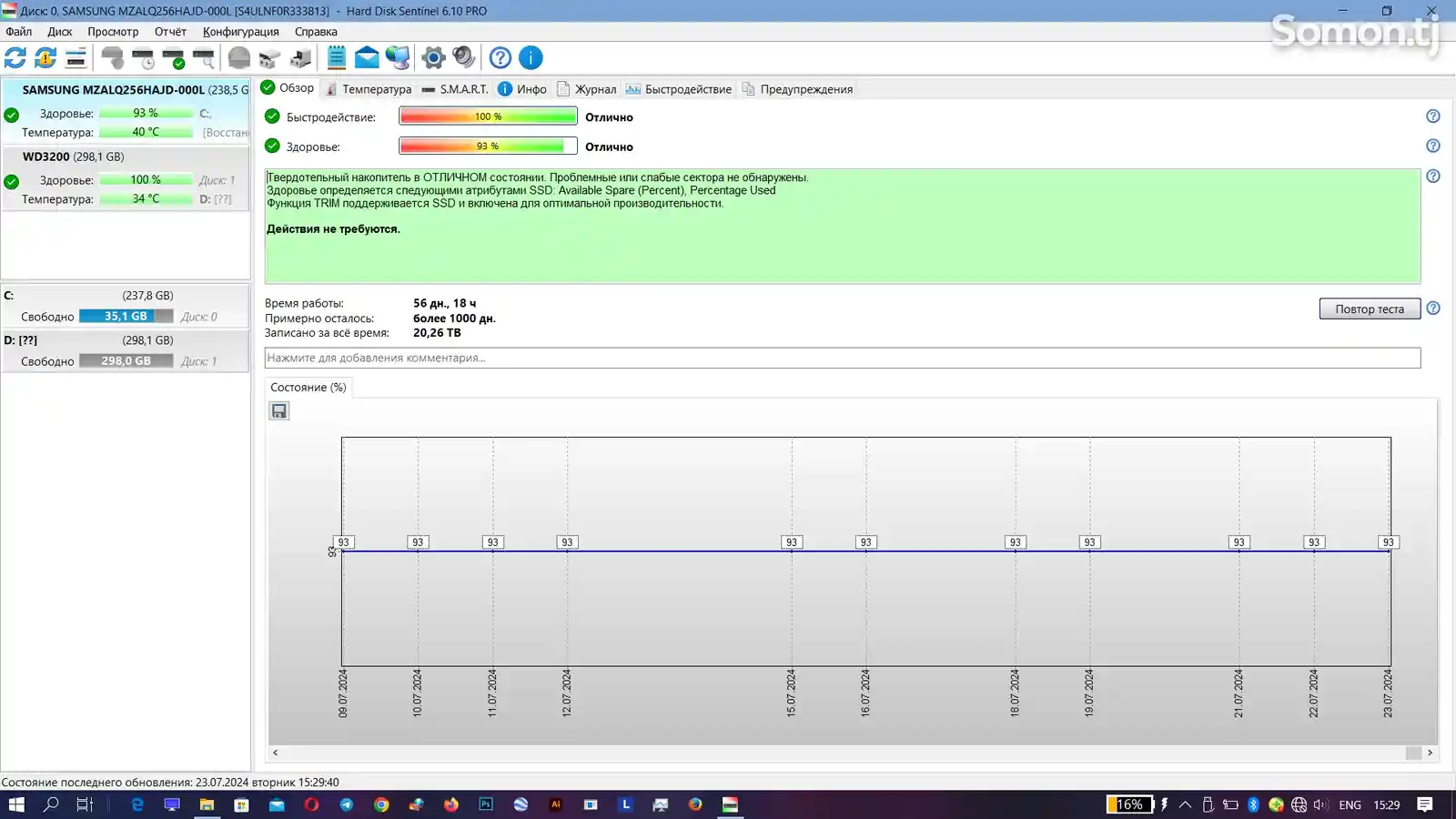Select the SAMSUNG MZALQ256HAJD-000L disk entry
Viewport: 1456px width, 819px height.
pyautogui.click(x=126, y=111)
